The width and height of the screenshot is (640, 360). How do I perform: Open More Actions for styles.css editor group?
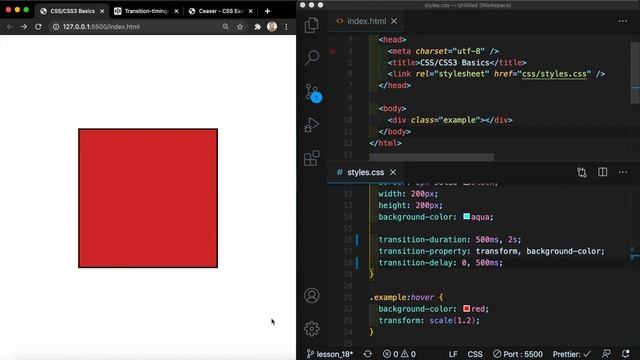pos(622,172)
